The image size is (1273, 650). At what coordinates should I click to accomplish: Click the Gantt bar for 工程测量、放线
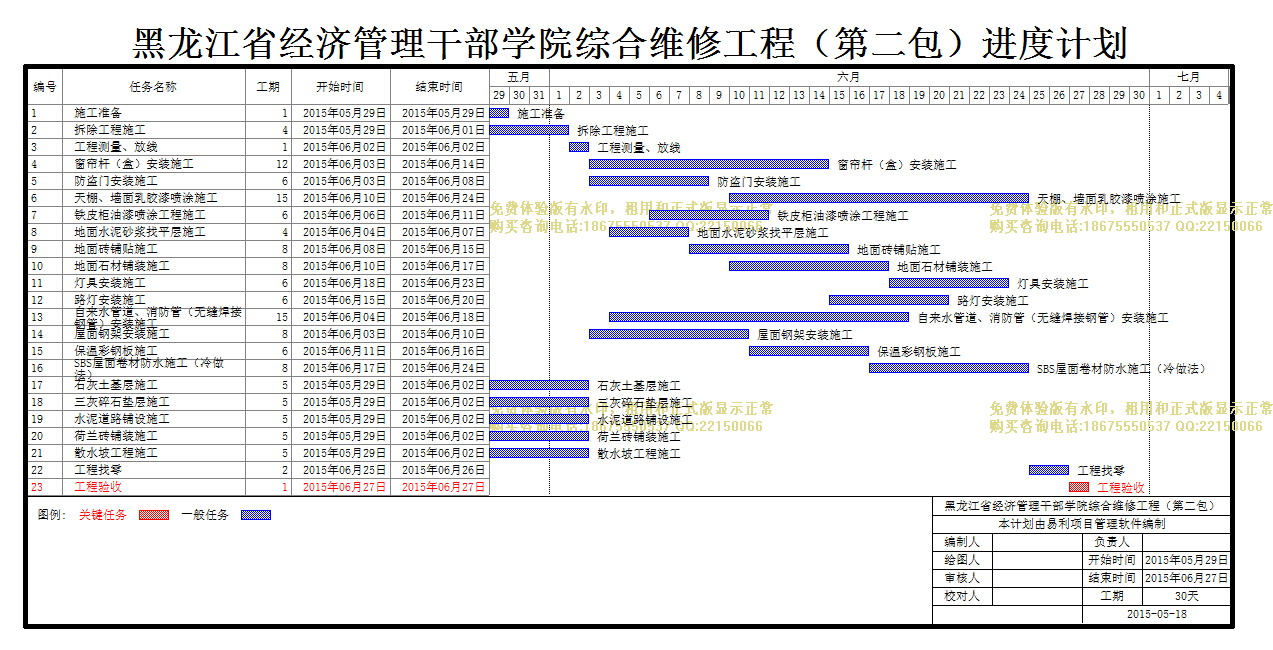click(x=579, y=147)
